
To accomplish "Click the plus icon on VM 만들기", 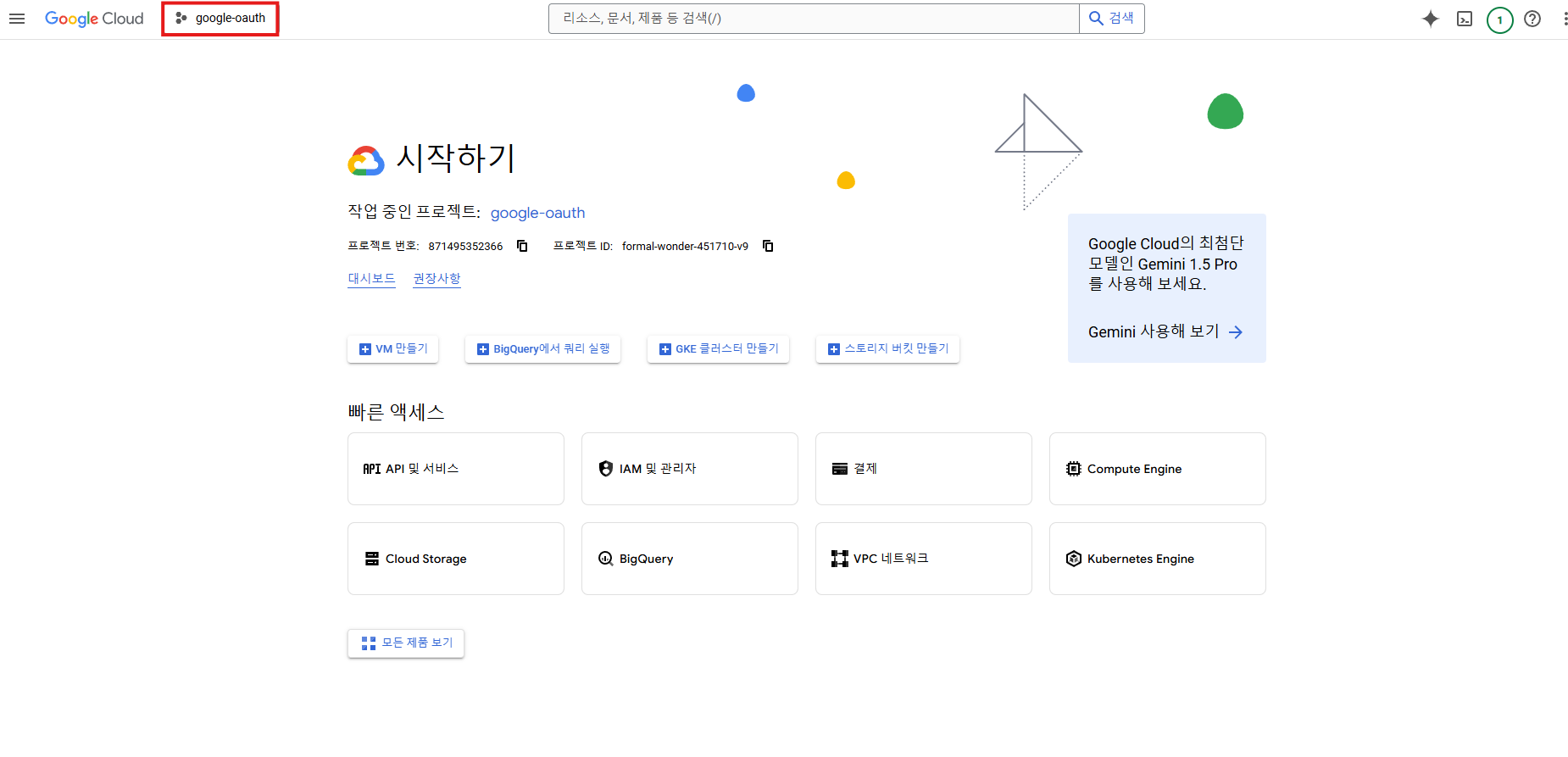I will point(365,349).
